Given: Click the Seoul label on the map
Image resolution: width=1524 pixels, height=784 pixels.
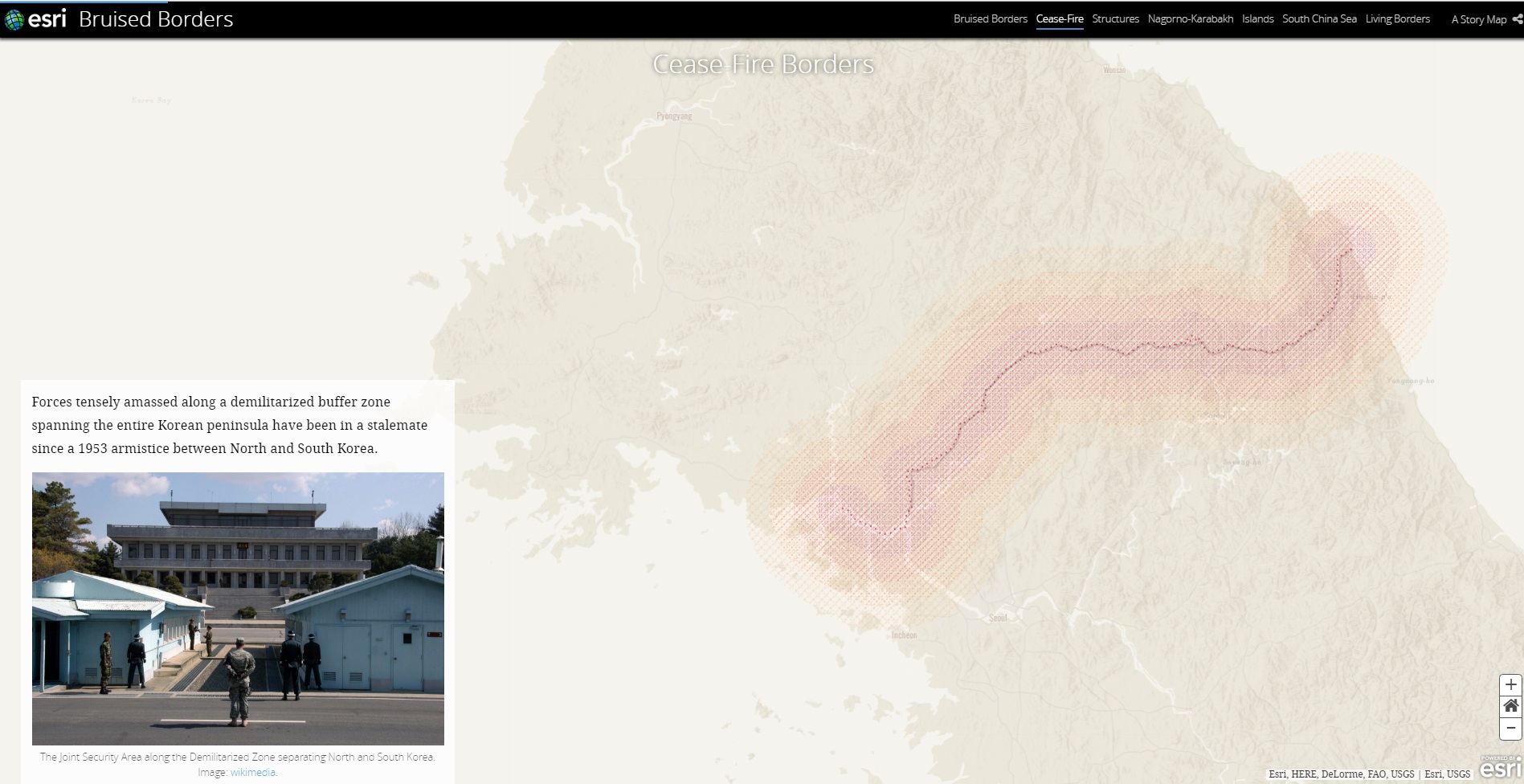Looking at the screenshot, I should click(998, 618).
